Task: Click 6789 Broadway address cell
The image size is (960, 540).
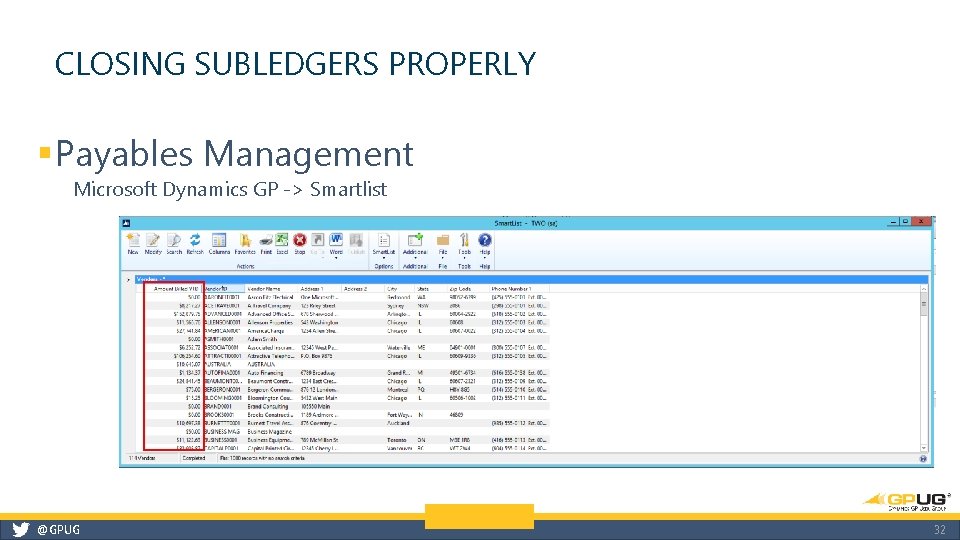Action: click(x=318, y=372)
